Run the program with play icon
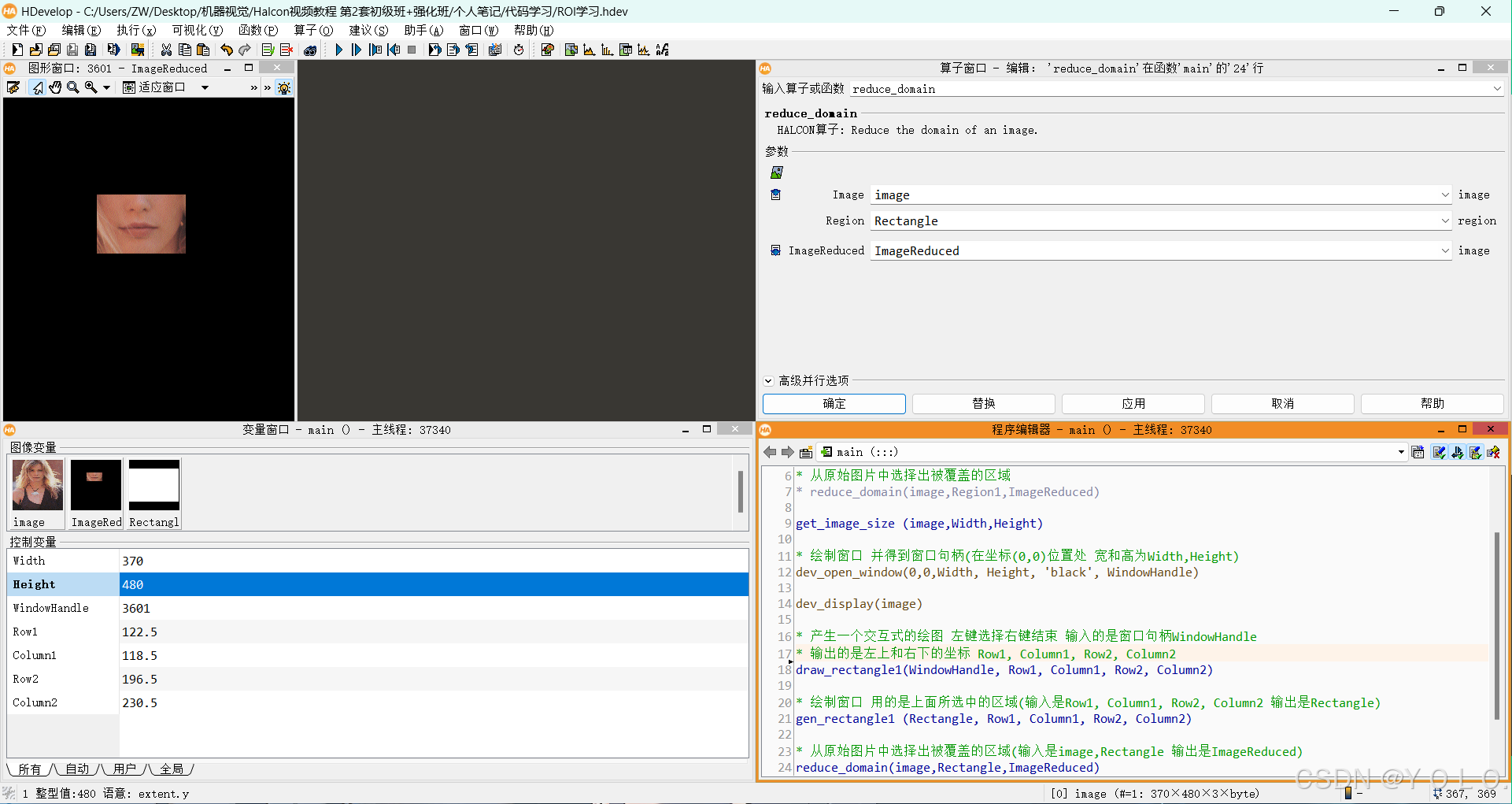The height and width of the screenshot is (804, 1512). 338,50
